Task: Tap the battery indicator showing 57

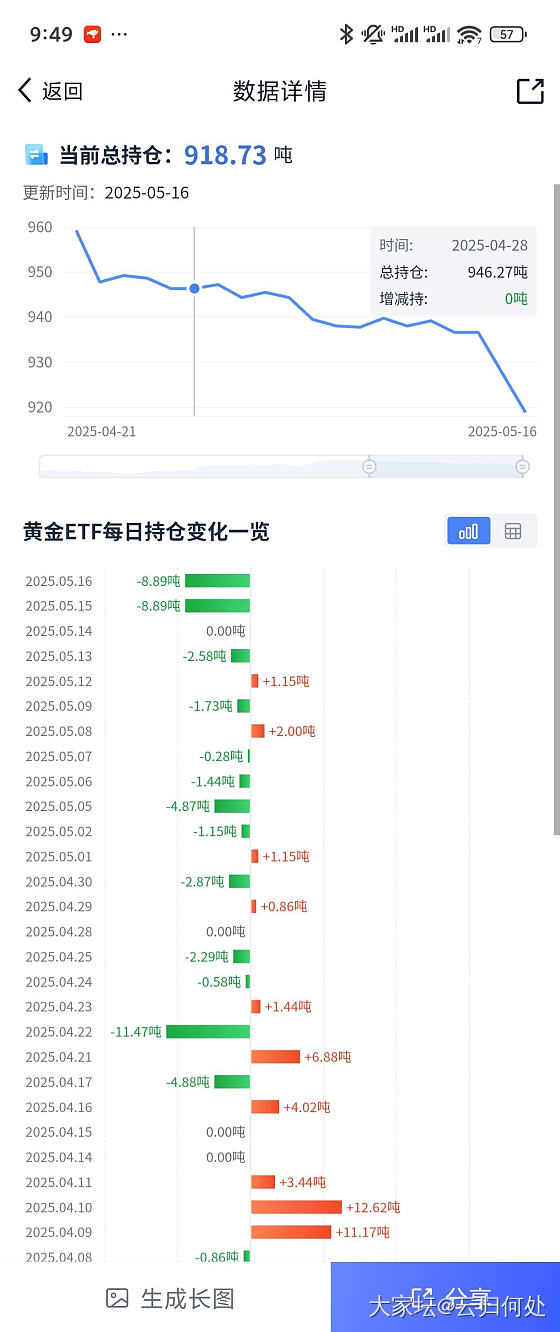Action: [510, 34]
